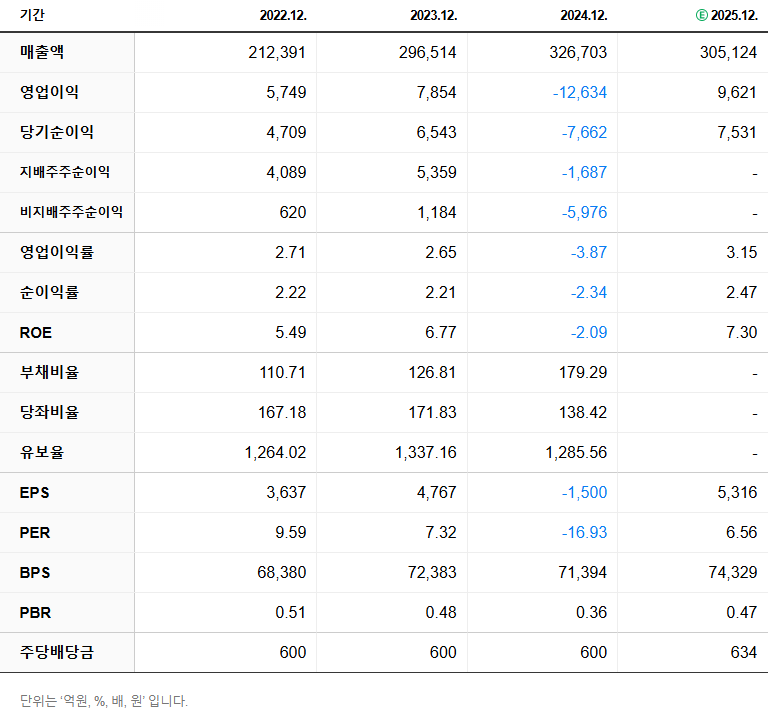Click the 6.77 ROE value
This screenshot has height=716, width=768.
coord(441,333)
